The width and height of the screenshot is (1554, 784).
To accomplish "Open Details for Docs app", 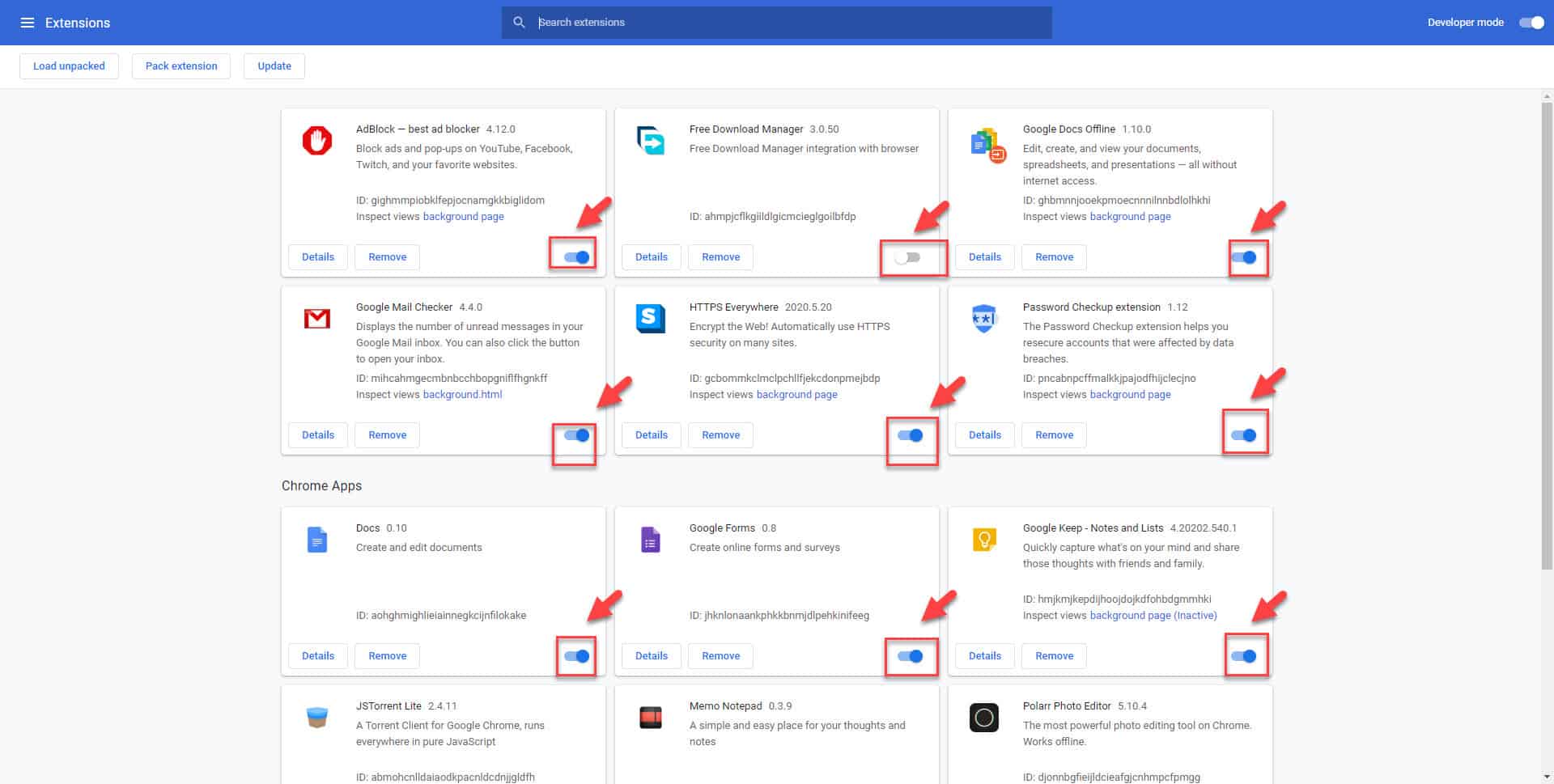I will coord(318,656).
